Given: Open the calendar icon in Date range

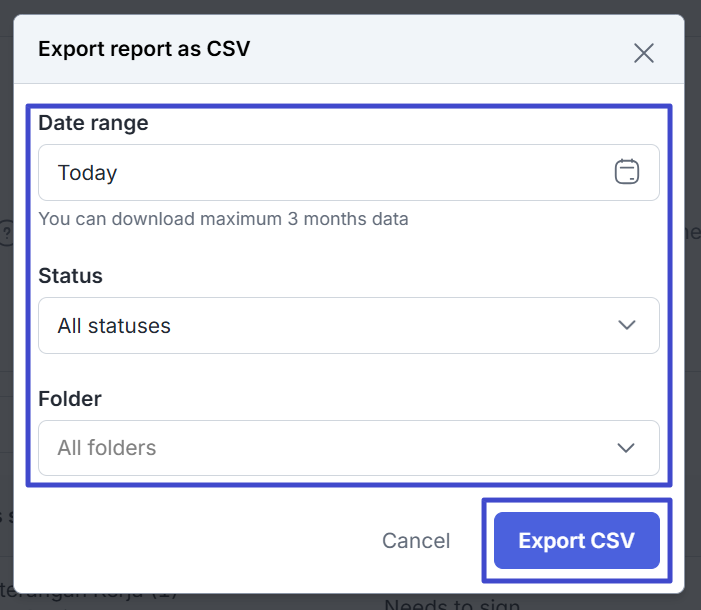Looking at the screenshot, I should (x=627, y=172).
